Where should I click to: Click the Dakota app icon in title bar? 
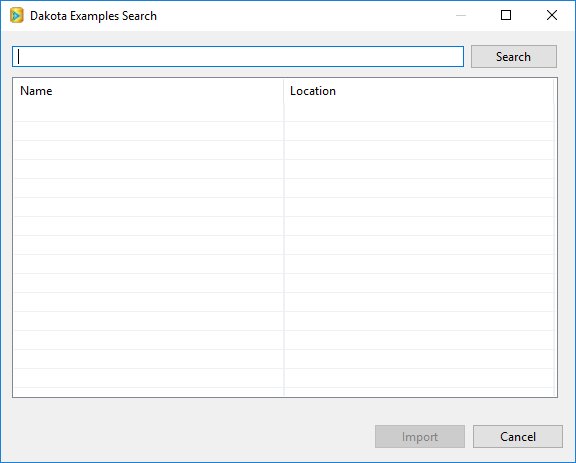[17, 15]
